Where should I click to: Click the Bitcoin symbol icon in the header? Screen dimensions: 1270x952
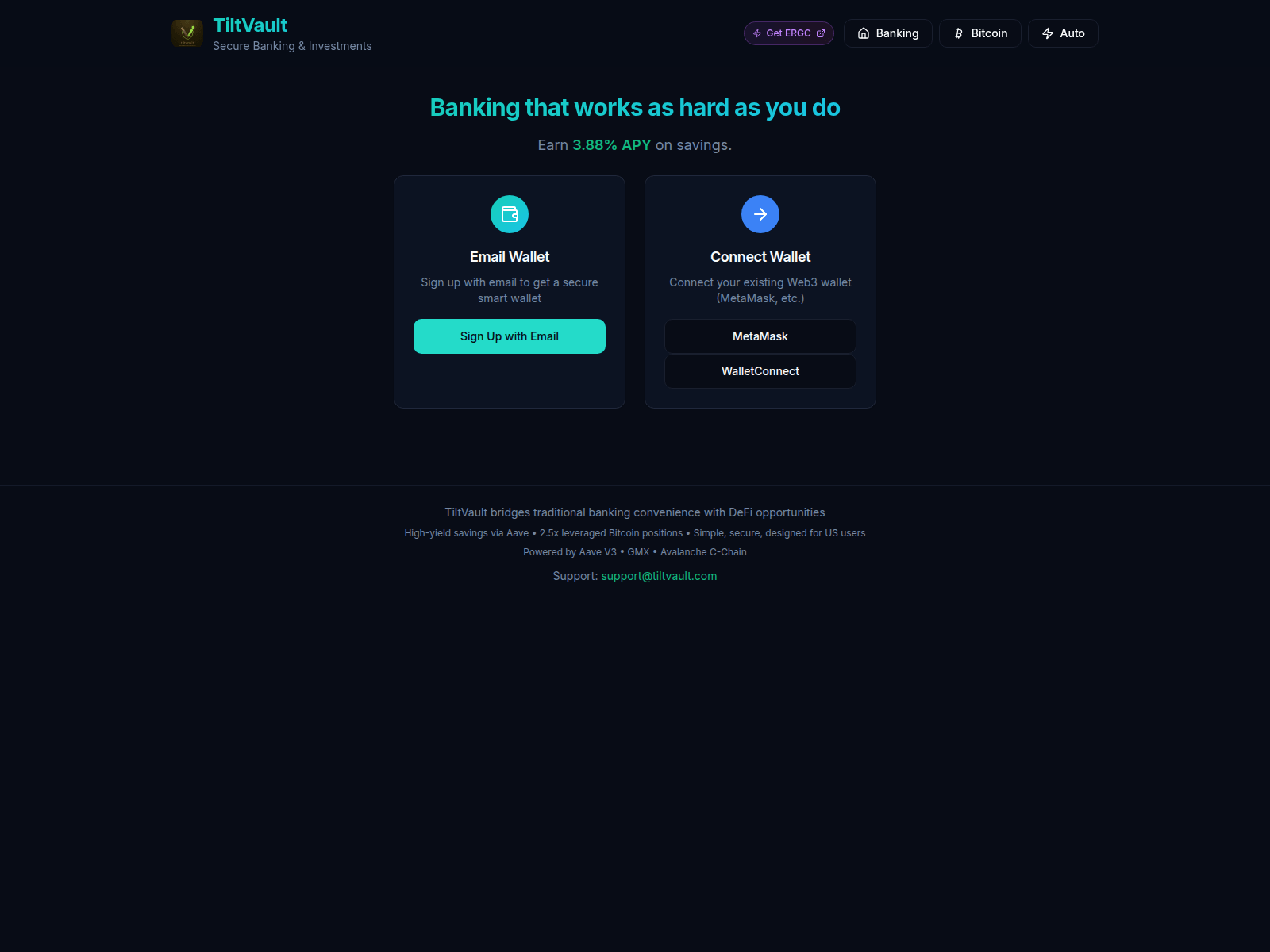click(959, 33)
